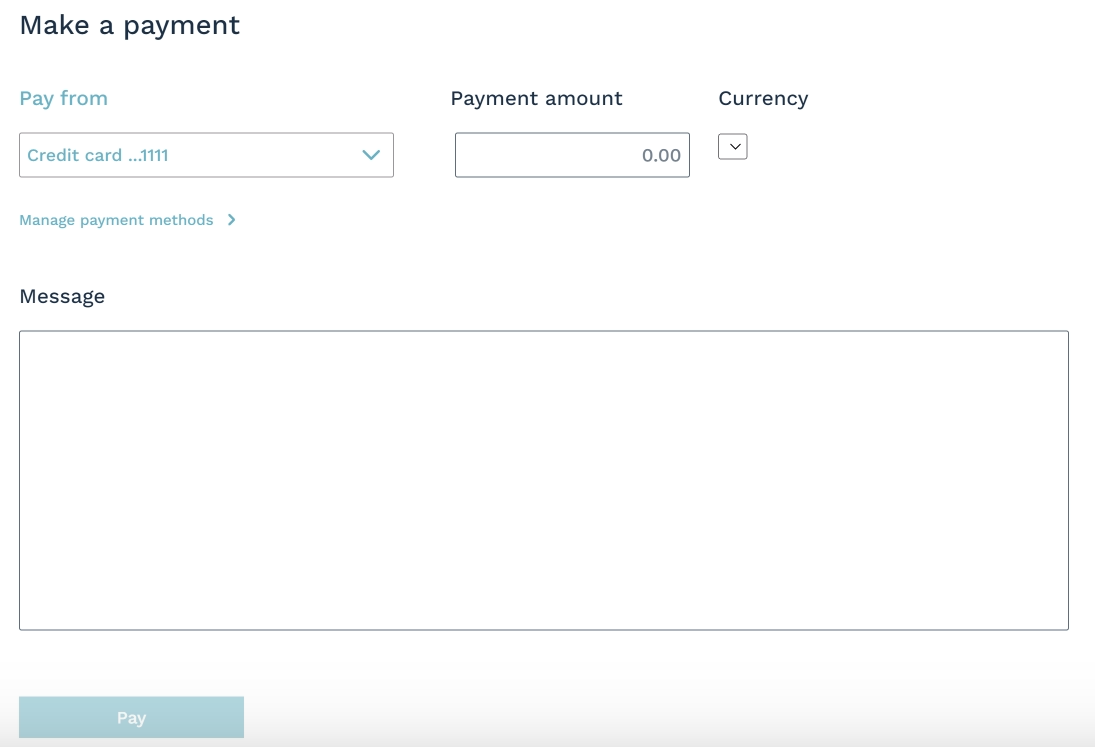Screen dimensions: 1095x747
Task: Open the Manage payment methods link
Action: coord(116,220)
